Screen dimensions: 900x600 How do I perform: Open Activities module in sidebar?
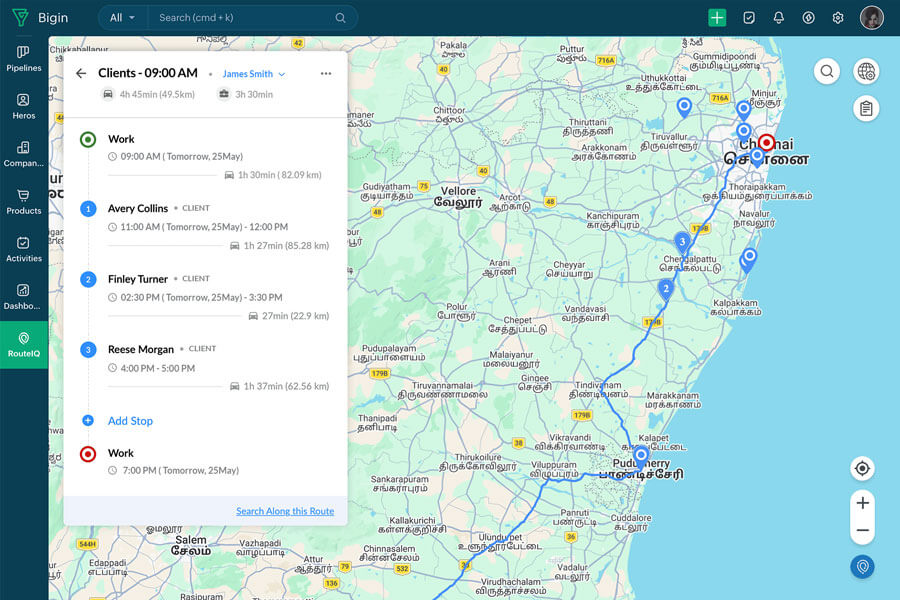coord(24,249)
